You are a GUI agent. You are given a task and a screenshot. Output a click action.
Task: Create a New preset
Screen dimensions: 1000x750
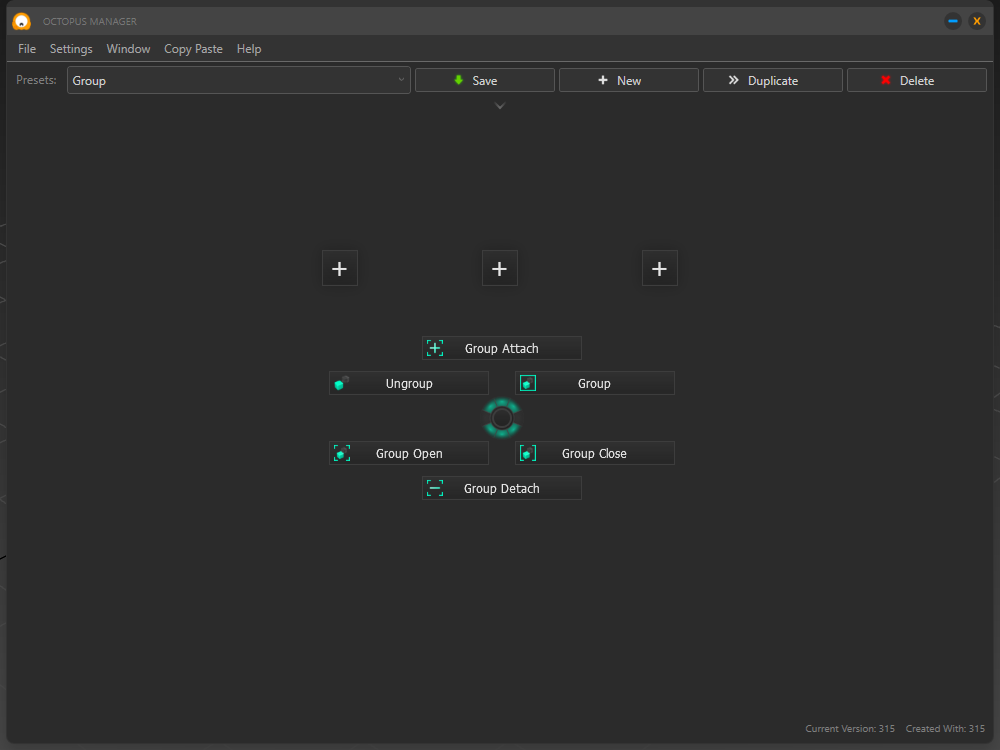[629, 80]
